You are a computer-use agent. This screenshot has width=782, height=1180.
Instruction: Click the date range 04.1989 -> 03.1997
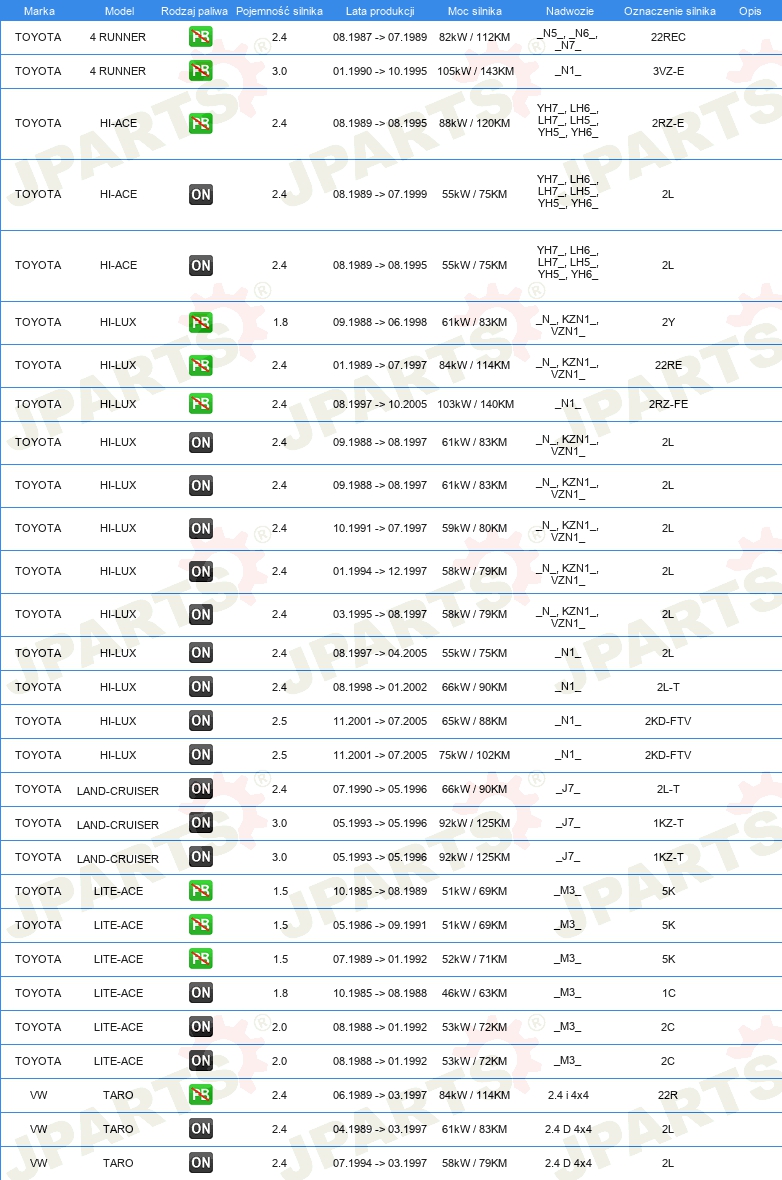[x=380, y=1130]
